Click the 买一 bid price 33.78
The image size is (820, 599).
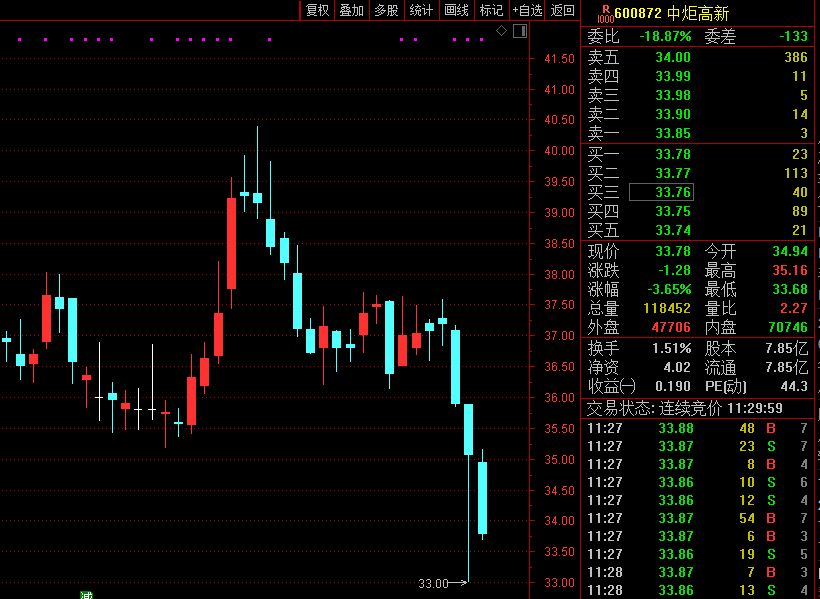pyautogui.click(x=673, y=154)
